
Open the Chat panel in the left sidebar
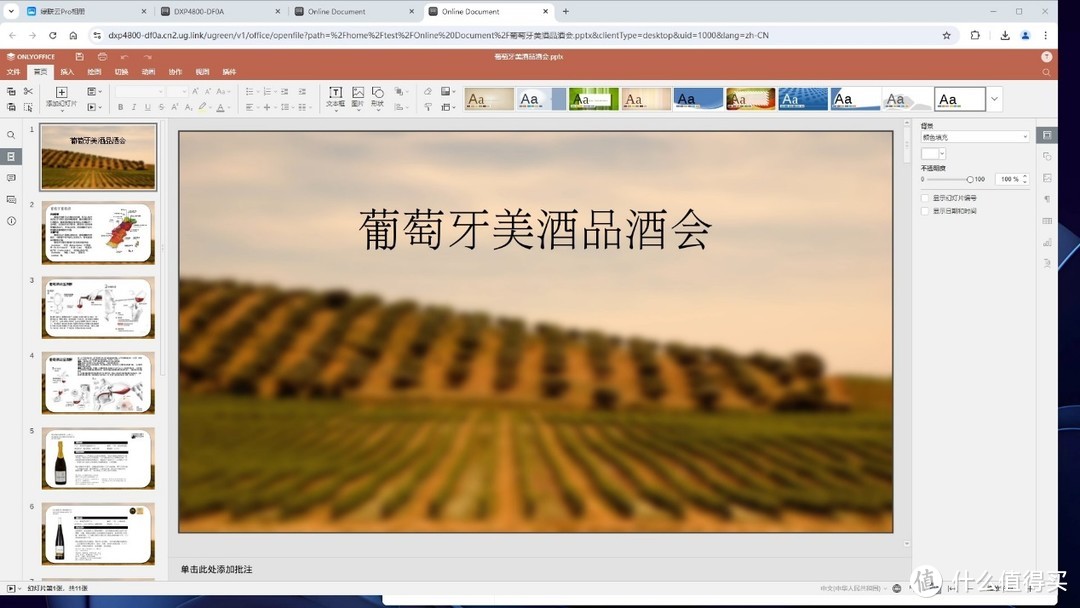tap(11, 200)
